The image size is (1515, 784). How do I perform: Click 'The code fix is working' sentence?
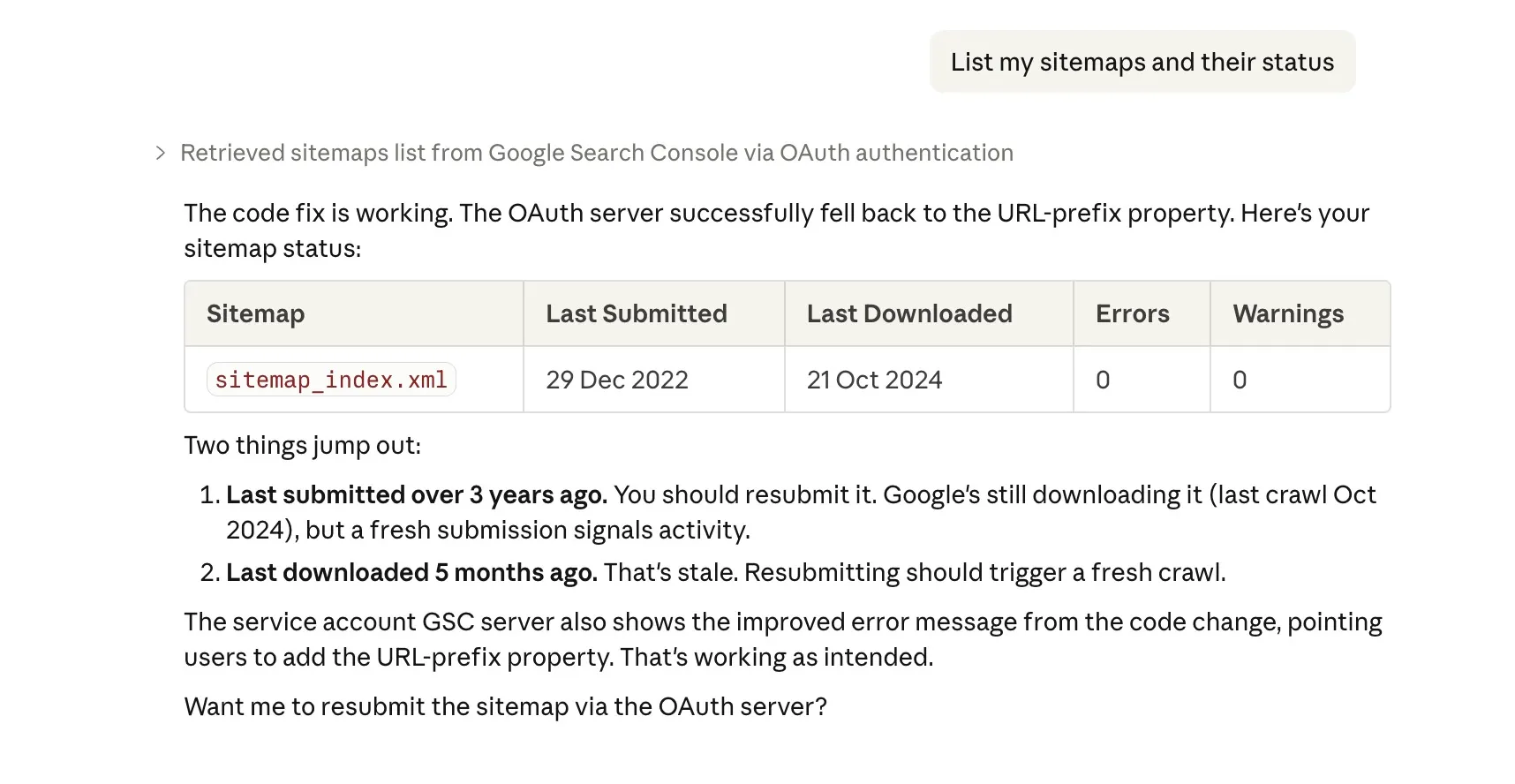pyautogui.click(x=318, y=214)
